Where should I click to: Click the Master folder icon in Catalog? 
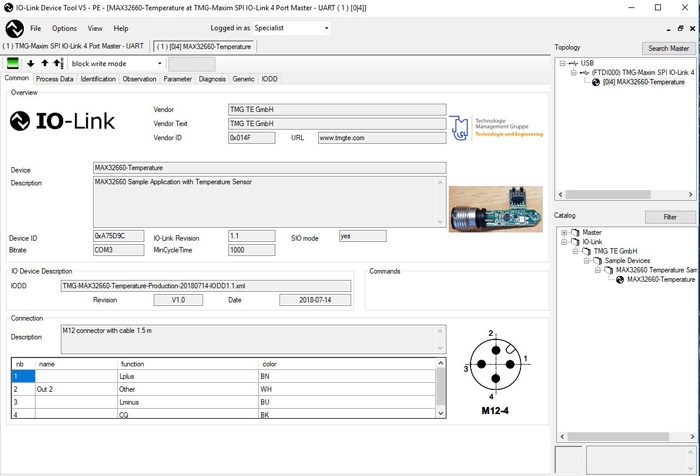(575, 233)
